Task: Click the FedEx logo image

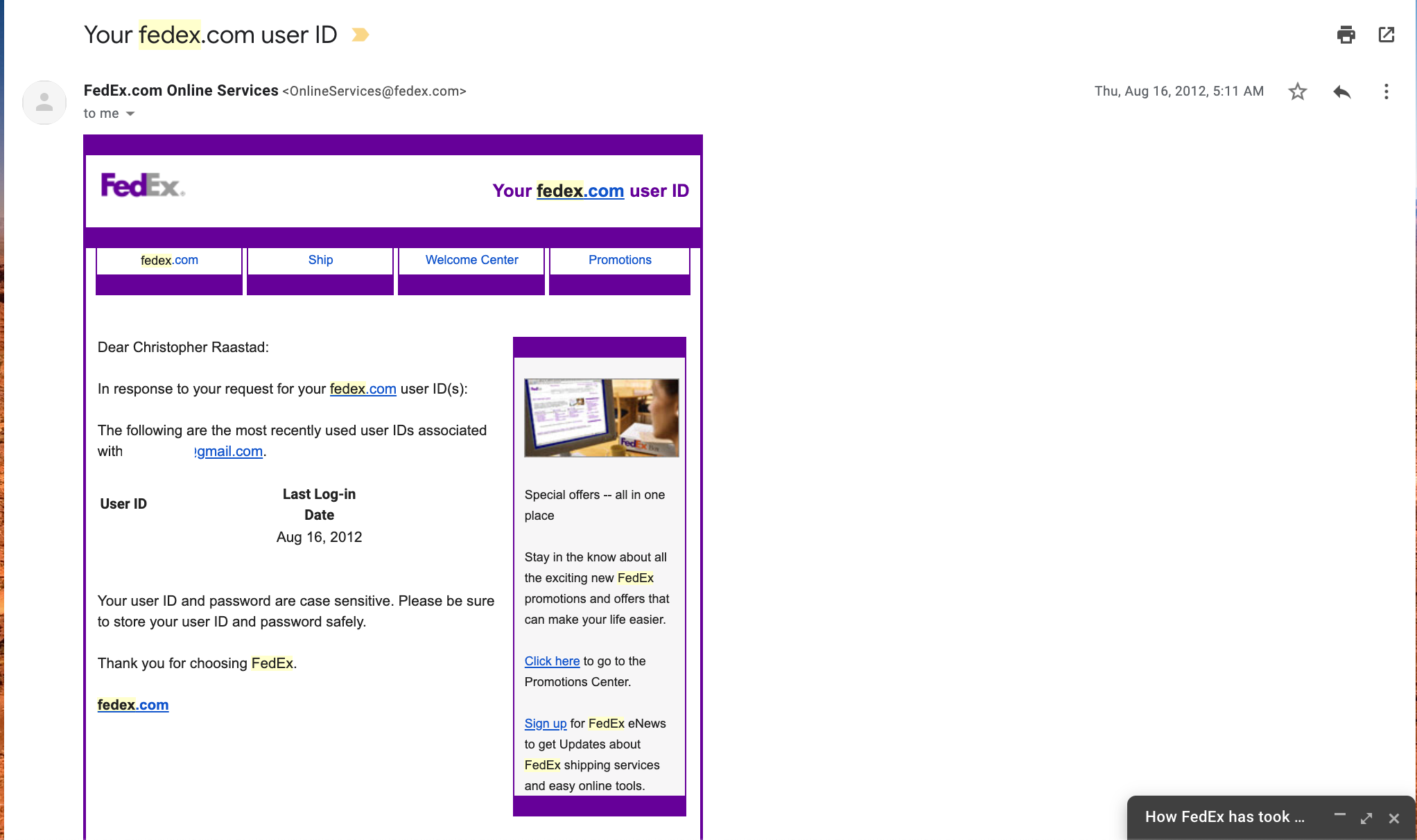Action: (x=143, y=185)
